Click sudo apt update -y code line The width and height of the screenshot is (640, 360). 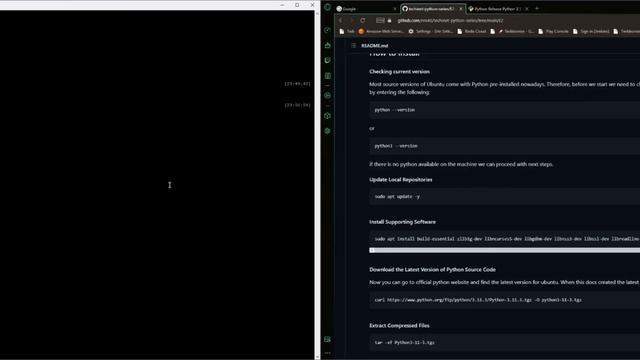coord(397,196)
